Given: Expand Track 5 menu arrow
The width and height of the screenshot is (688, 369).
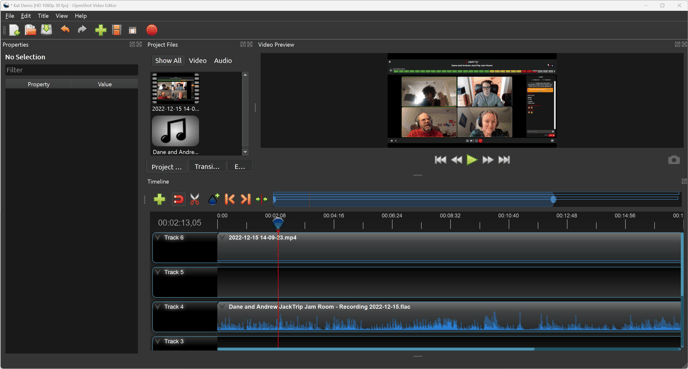Looking at the screenshot, I should coord(158,272).
